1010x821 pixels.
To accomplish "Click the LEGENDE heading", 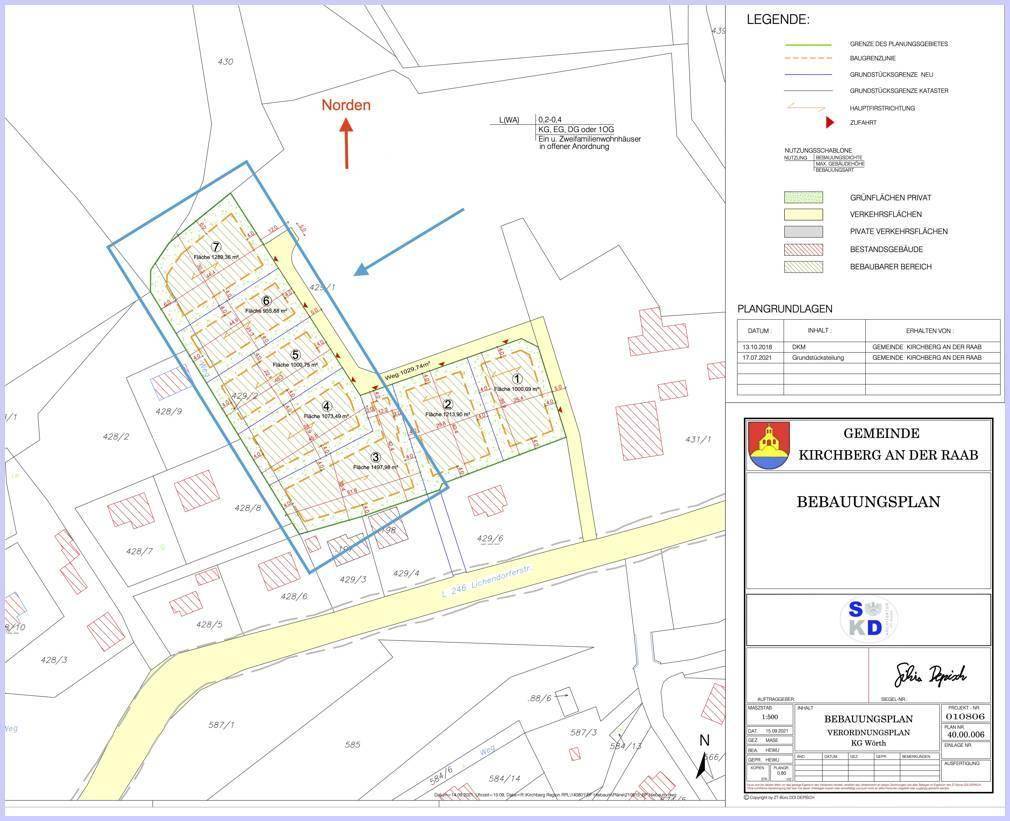I will point(777,19).
